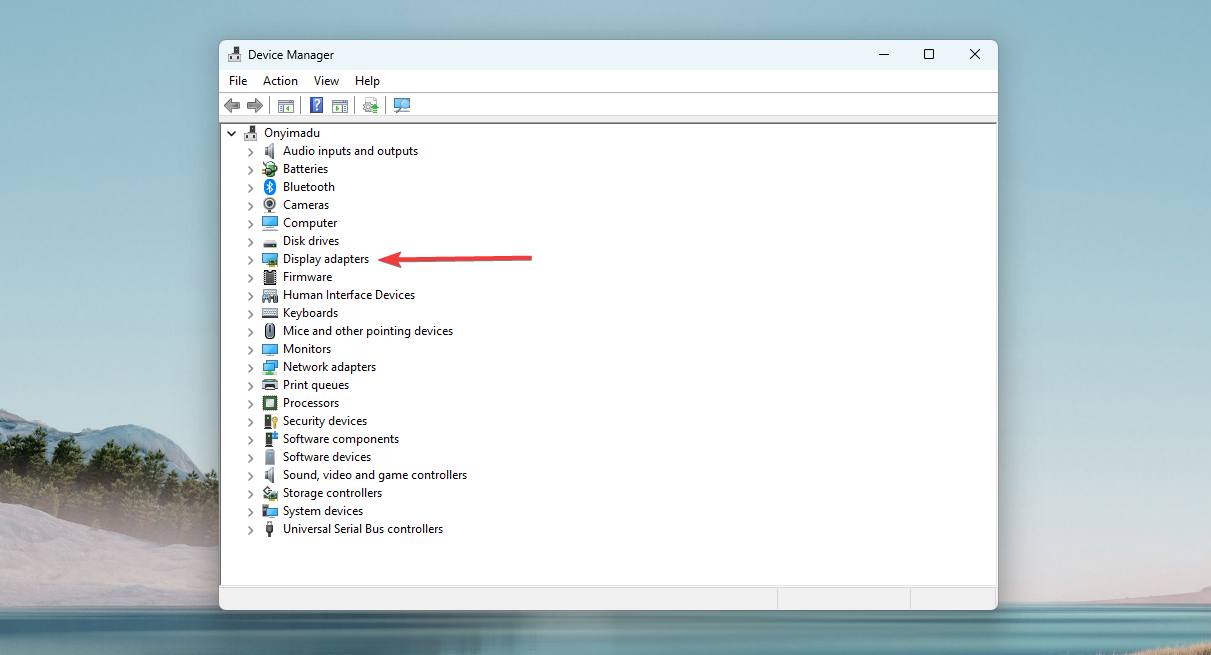This screenshot has width=1211, height=655.
Task: Click the Audio inputs and outputs speaker icon
Action: pyautogui.click(x=269, y=151)
